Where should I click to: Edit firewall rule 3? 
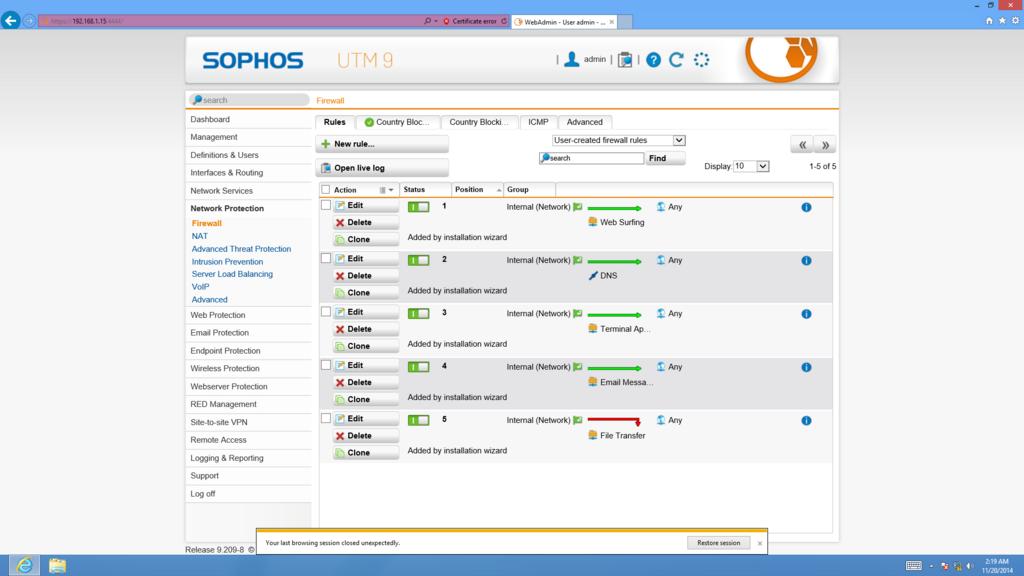[366, 312]
